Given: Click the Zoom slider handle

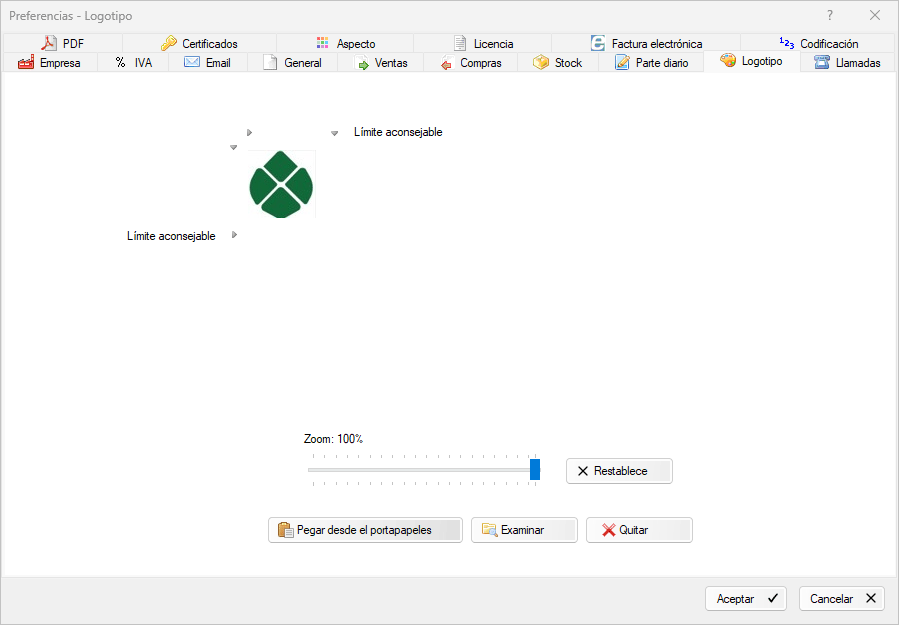Looking at the screenshot, I should point(535,469).
